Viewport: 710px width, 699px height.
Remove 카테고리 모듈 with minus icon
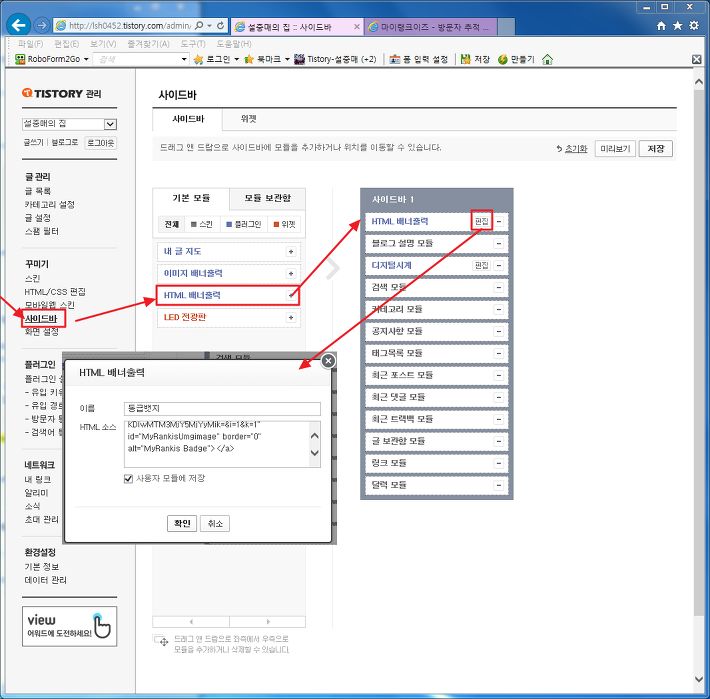tap(499, 310)
